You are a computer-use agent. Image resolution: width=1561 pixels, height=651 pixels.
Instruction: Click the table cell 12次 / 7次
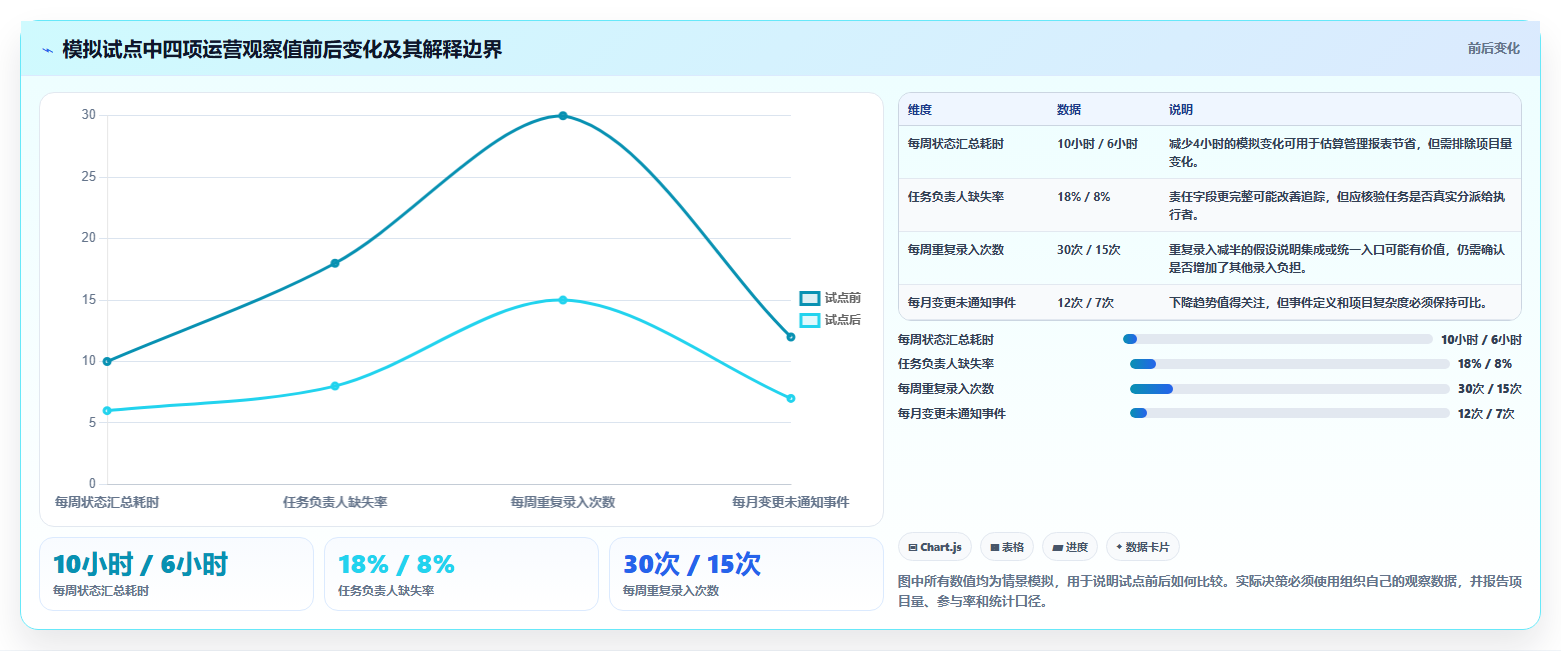click(1085, 302)
